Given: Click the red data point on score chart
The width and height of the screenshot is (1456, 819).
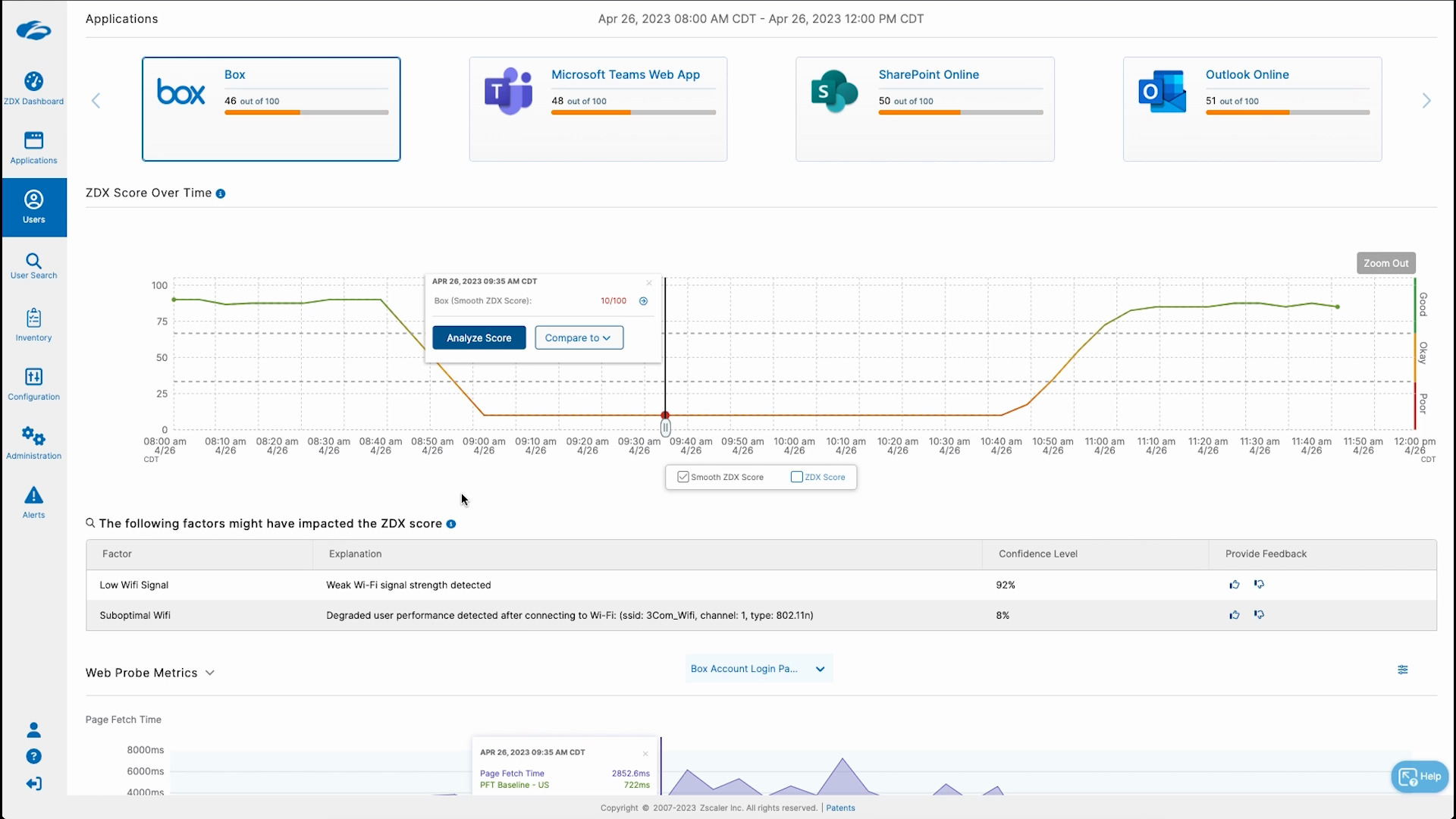Looking at the screenshot, I should tap(665, 416).
